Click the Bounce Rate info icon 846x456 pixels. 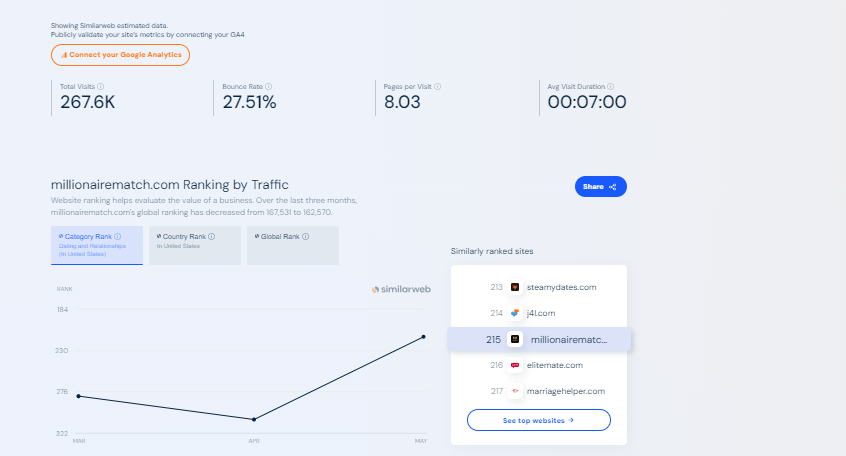pyautogui.click(x=269, y=87)
